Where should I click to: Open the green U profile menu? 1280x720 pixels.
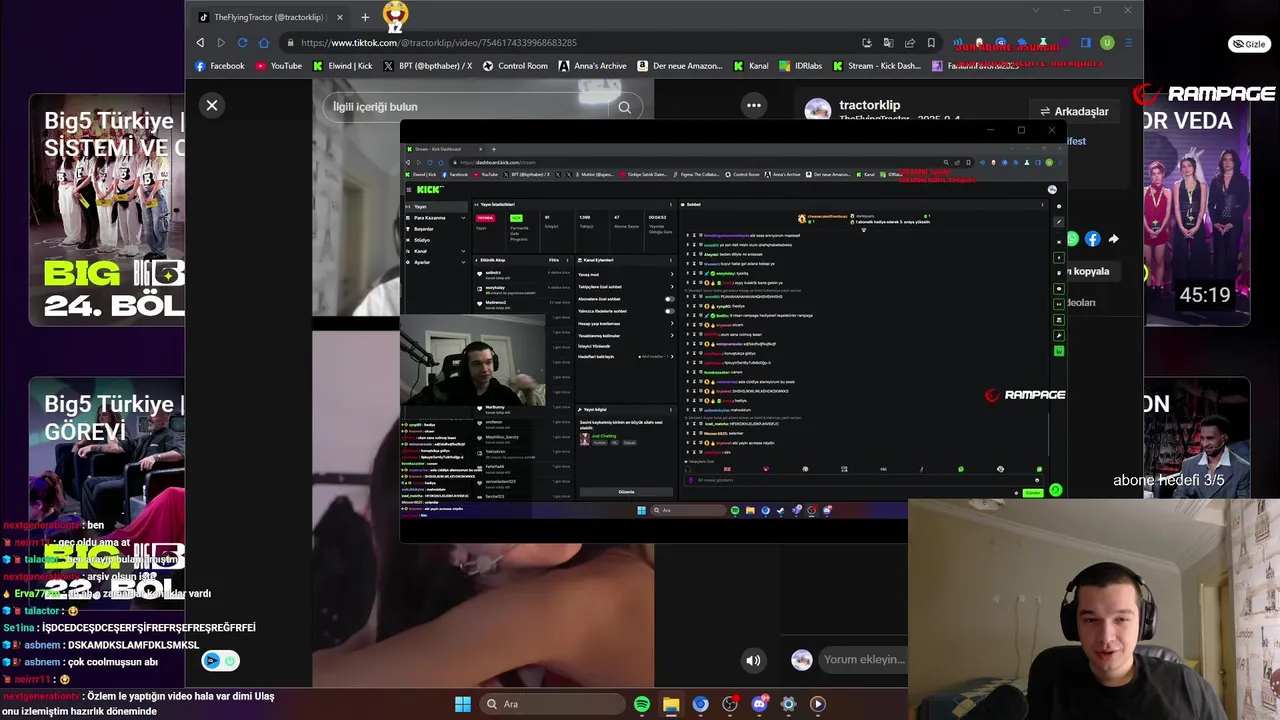click(x=1107, y=43)
